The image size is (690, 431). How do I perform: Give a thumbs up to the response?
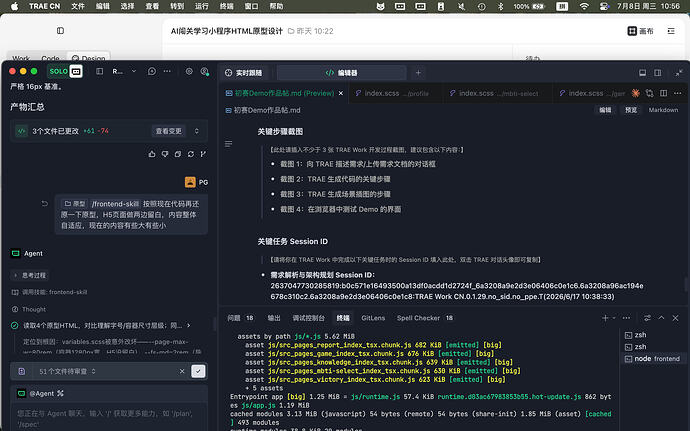coord(152,154)
